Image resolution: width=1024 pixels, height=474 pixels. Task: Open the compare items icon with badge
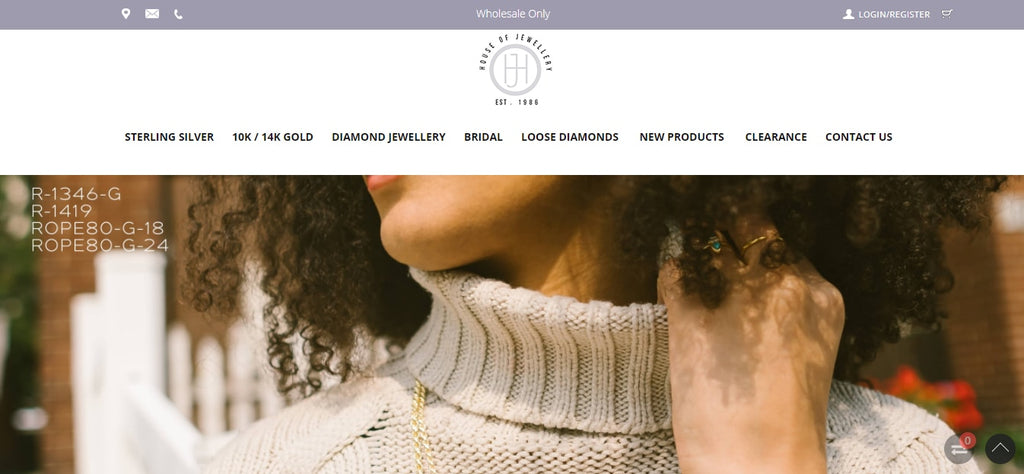[959, 449]
